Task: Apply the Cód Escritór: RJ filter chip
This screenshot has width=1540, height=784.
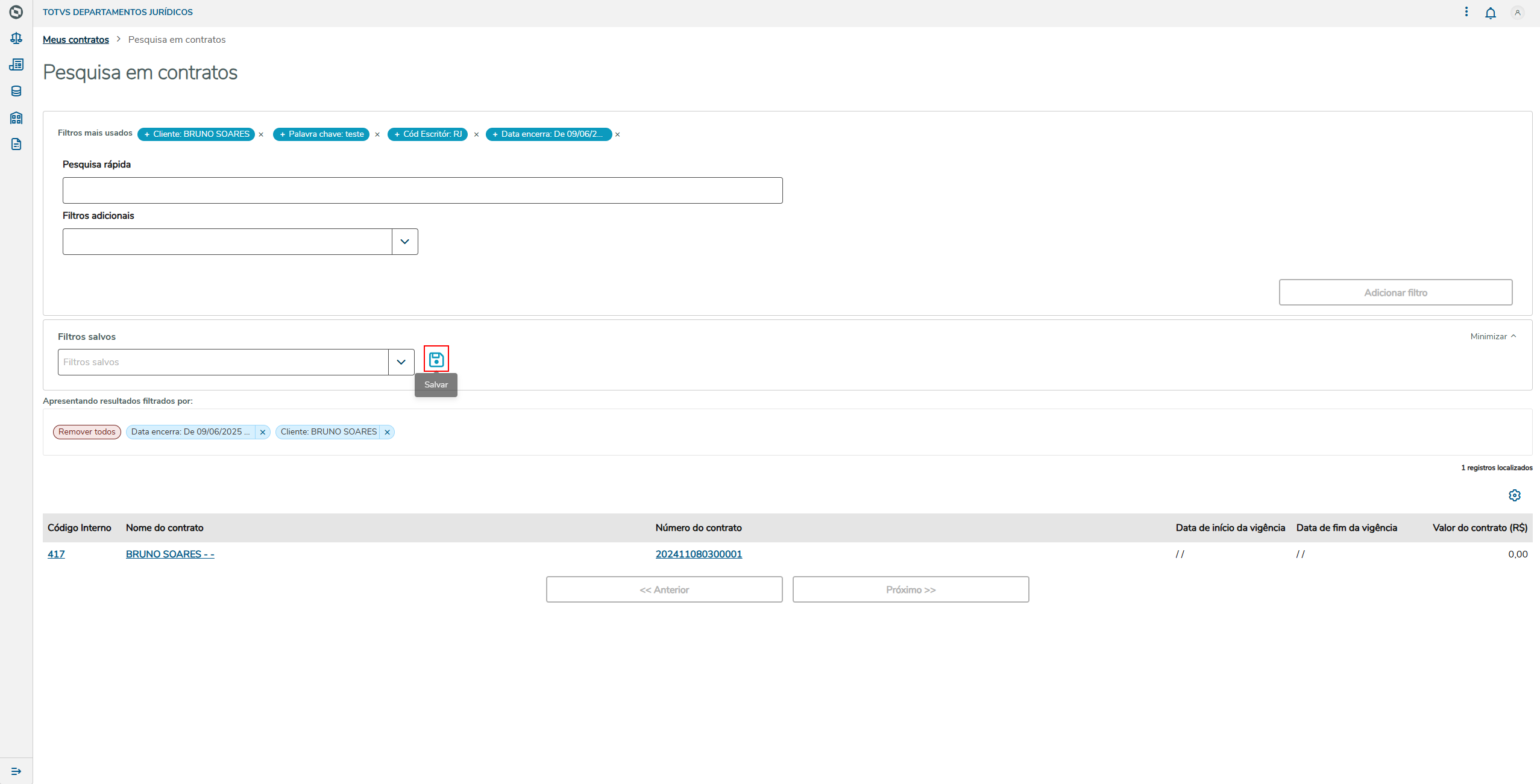Action: 427,134
